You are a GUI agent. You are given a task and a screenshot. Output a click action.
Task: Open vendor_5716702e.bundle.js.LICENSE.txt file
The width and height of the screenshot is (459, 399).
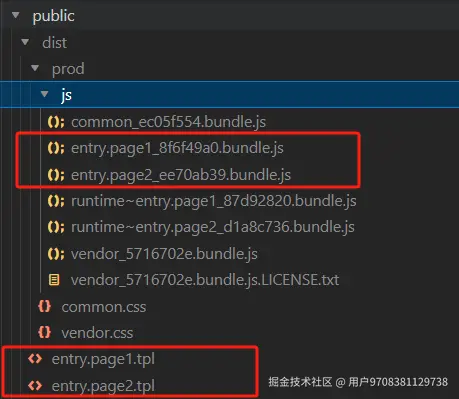pyautogui.click(x=205, y=280)
